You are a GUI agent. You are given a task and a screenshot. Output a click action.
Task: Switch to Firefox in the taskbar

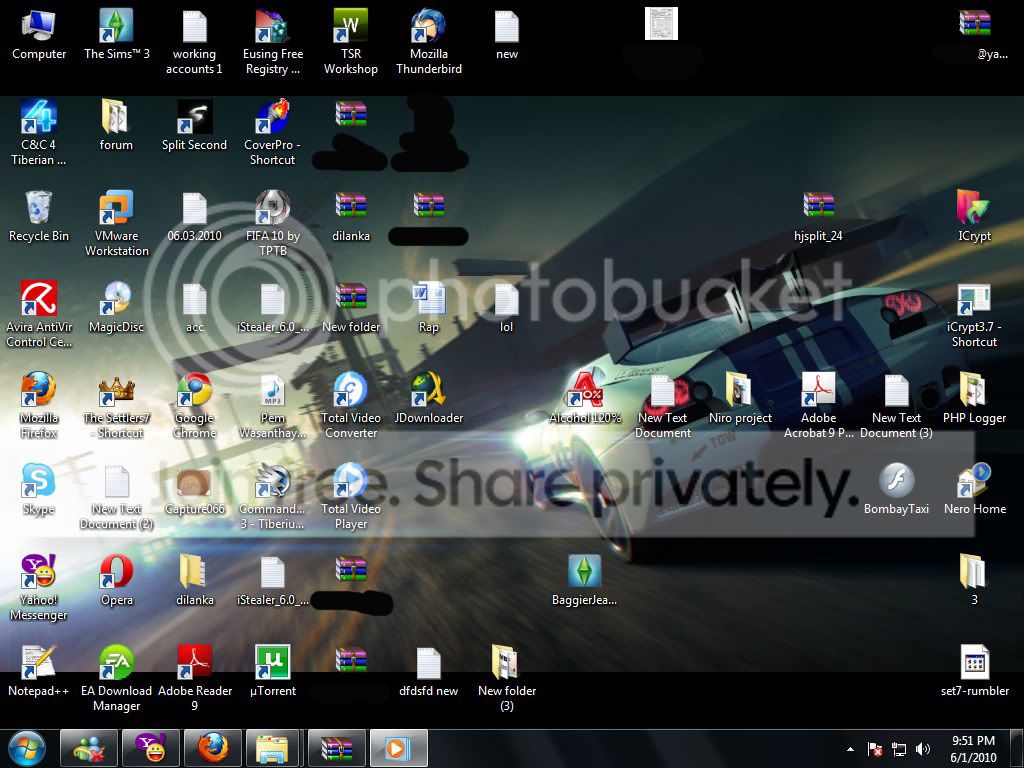pos(213,748)
